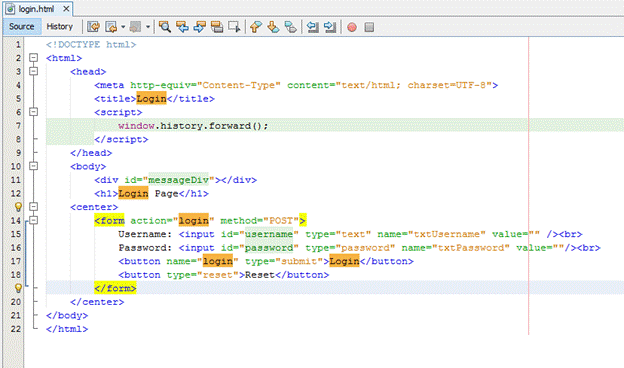Jump to Last Edit location icon
624x368 pixels.
(93, 27)
